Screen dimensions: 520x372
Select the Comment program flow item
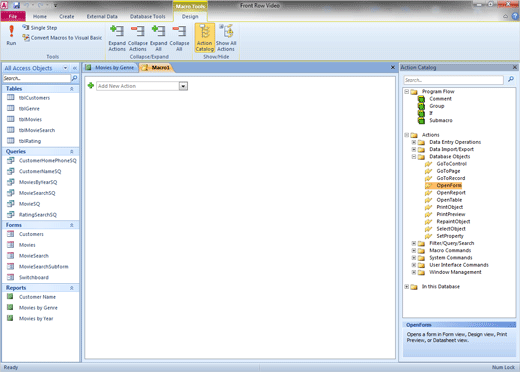point(440,99)
